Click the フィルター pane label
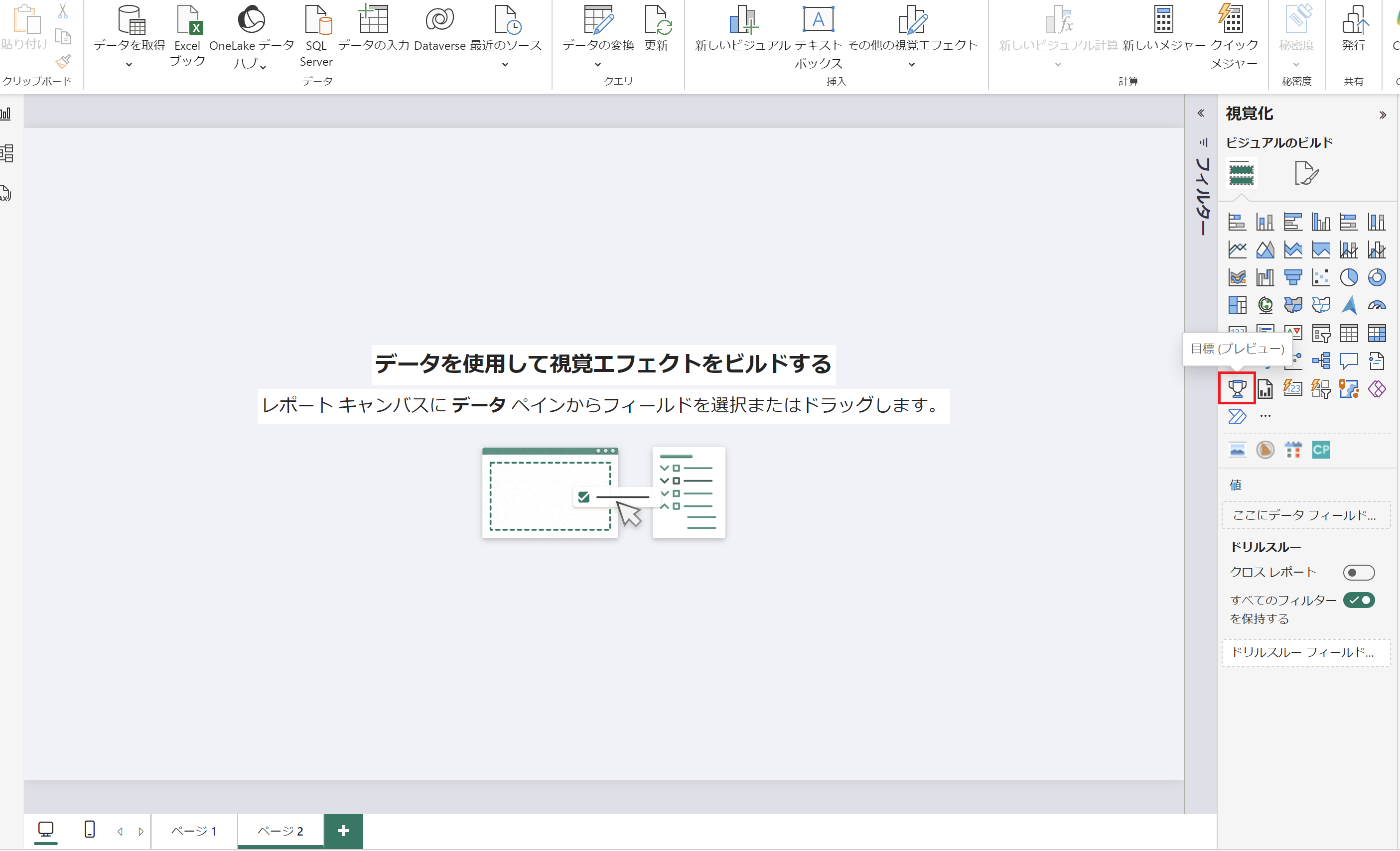Screen dimensions: 1400x851 1202,195
